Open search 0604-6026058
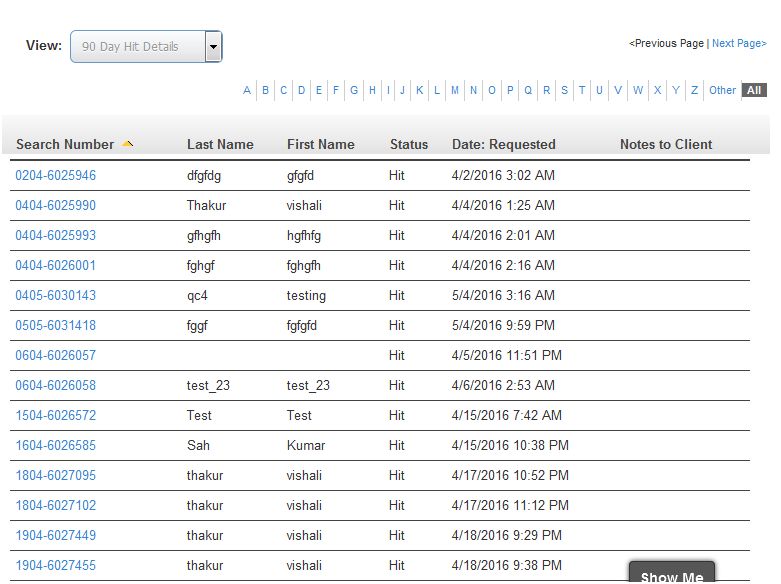The width and height of the screenshot is (781, 584). [x=55, y=385]
